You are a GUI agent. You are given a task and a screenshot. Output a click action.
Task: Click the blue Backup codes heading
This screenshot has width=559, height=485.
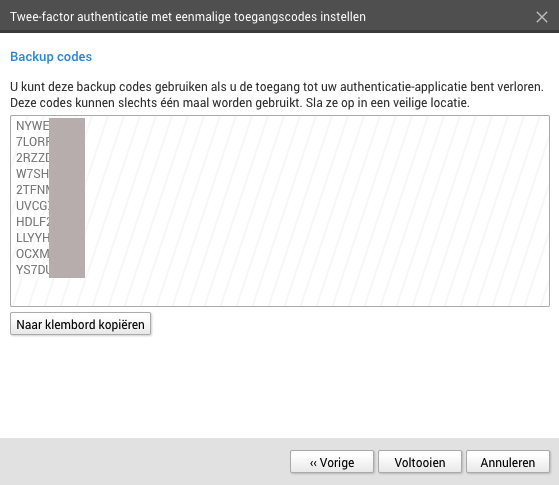51,57
